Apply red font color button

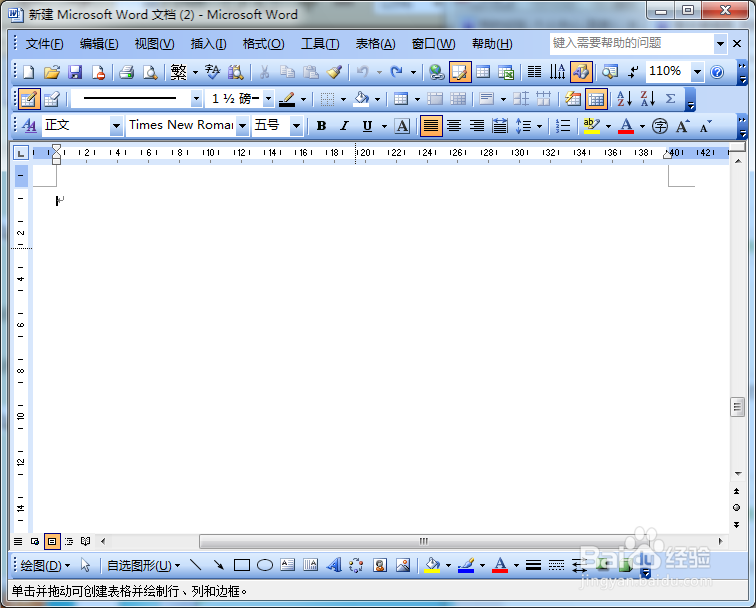coord(626,126)
